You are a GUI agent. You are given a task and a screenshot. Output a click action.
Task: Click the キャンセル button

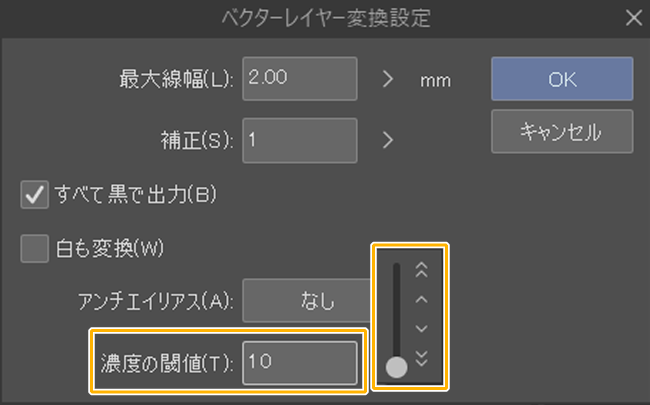click(x=561, y=132)
